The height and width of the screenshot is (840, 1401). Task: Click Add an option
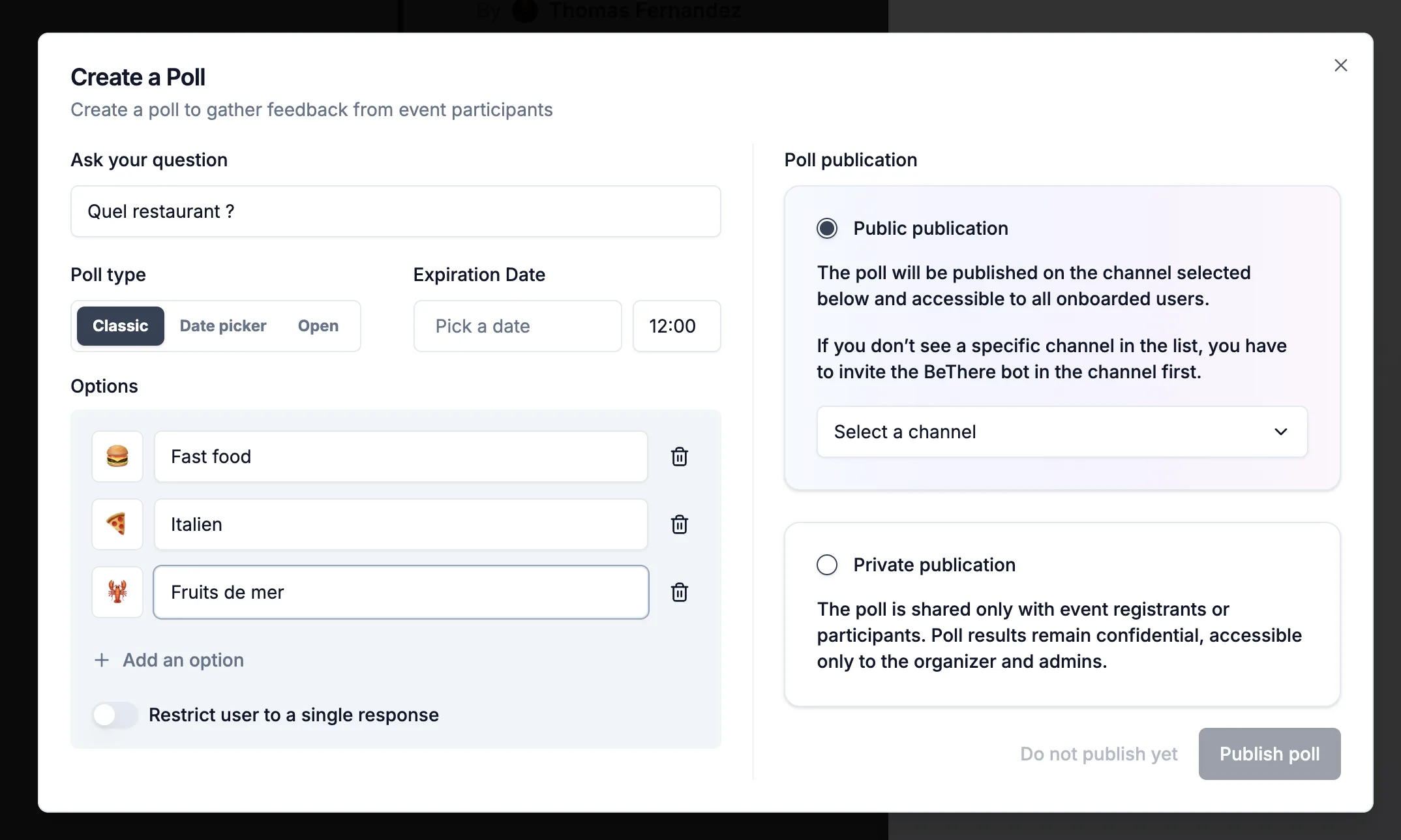(x=170, y=660)
